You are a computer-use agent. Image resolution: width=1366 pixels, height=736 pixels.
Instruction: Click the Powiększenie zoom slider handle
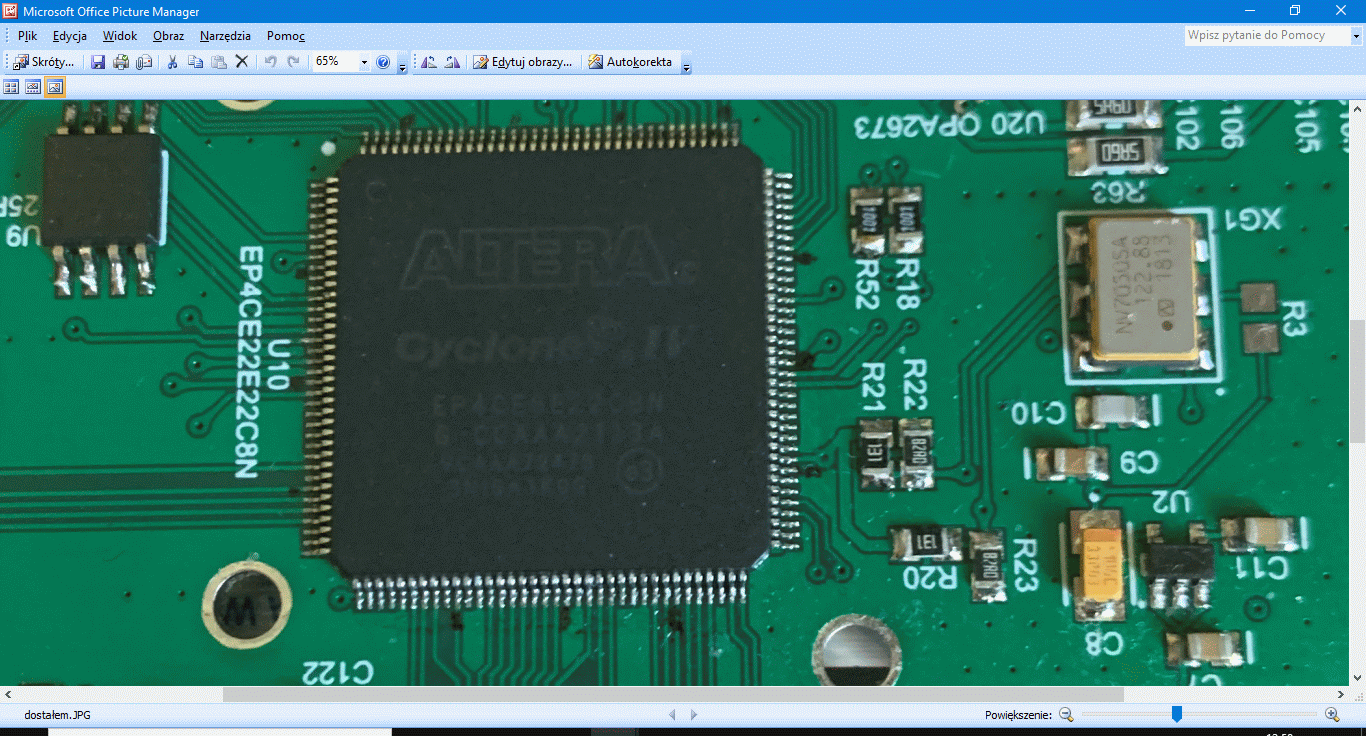[1177, 714]
